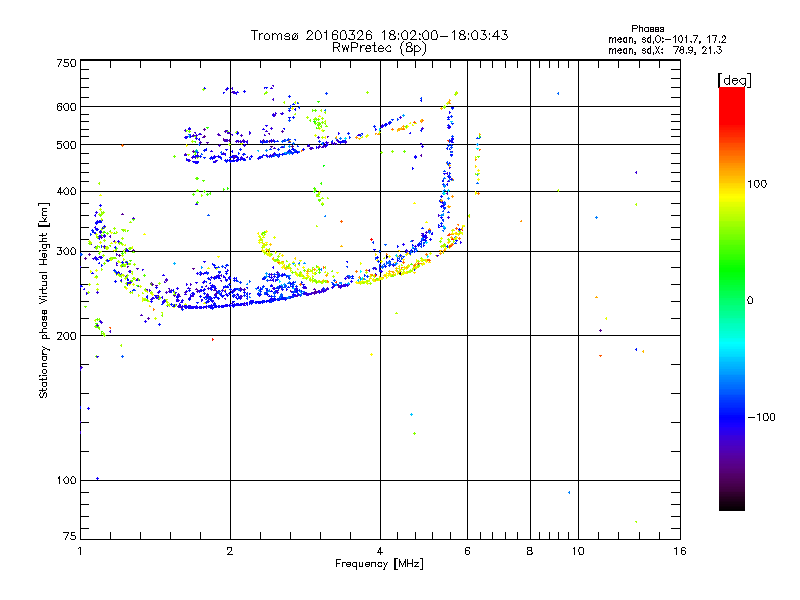Viewport: 800px width, 600px height.
Task: Click the '[deg]' colorbar unit label
Action: click(x=734, y=80)
